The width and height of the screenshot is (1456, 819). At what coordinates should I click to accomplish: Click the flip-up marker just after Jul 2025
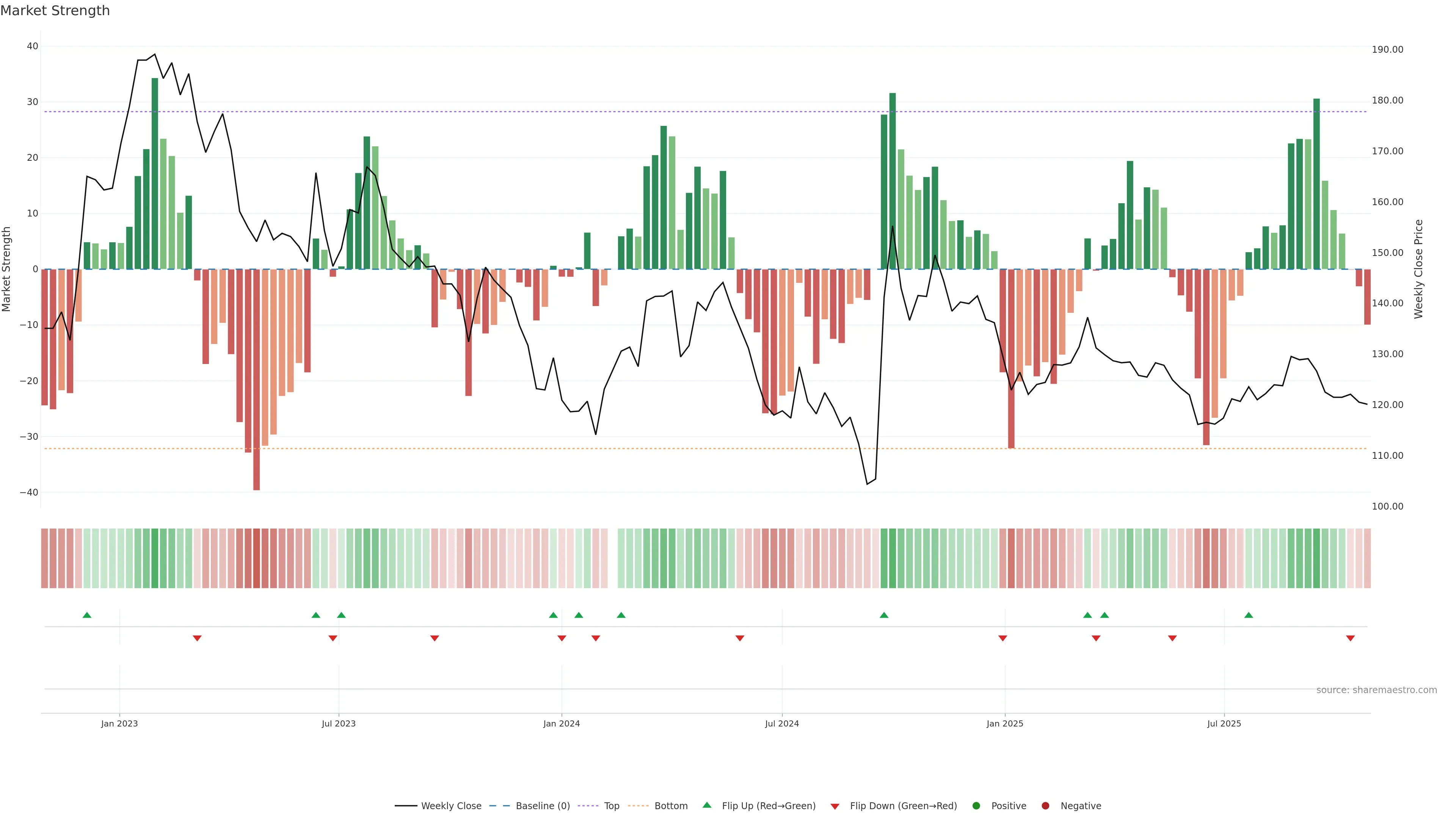[x=1249, y=615]
